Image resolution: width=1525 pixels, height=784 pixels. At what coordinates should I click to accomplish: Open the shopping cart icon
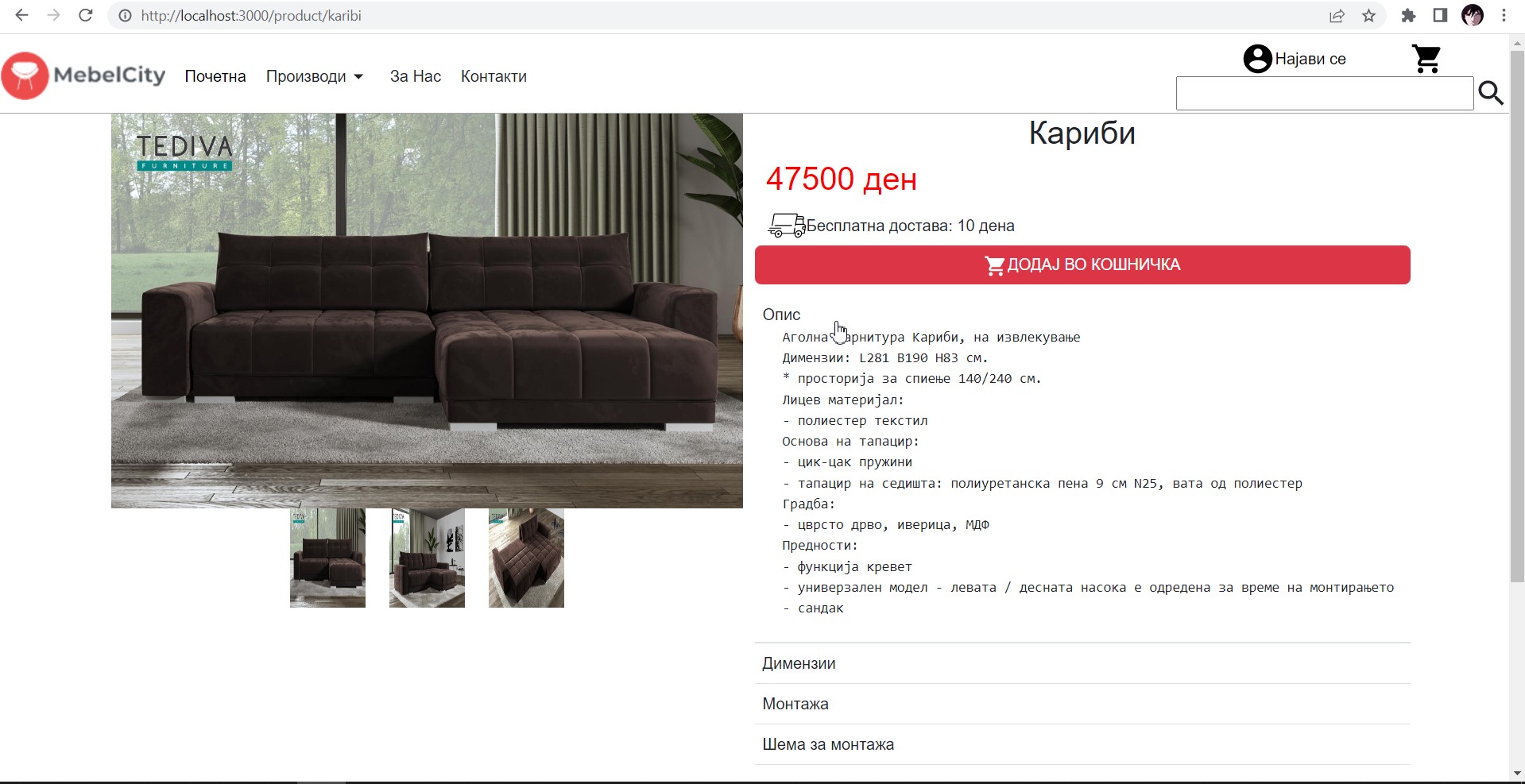point(1426,59)
